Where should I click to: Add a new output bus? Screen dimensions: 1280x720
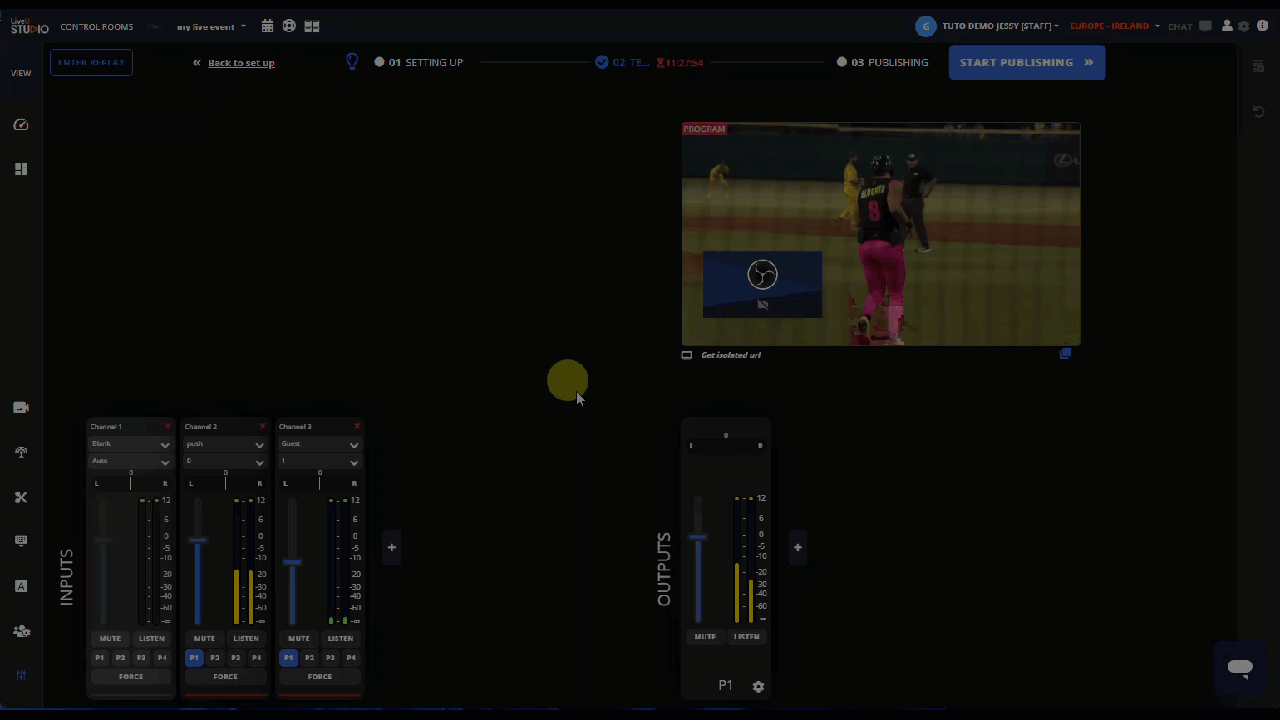click(x=797, y=547)
